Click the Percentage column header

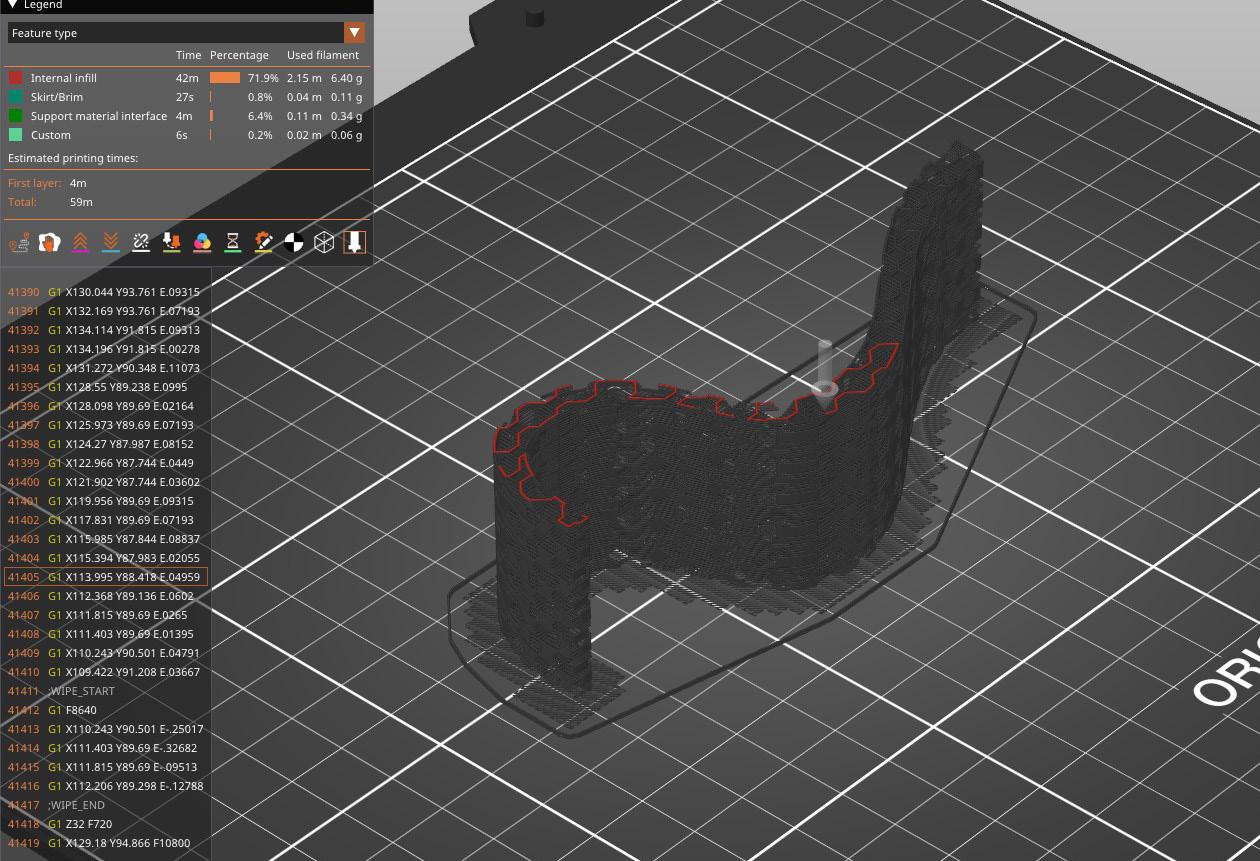click(239, 55)
